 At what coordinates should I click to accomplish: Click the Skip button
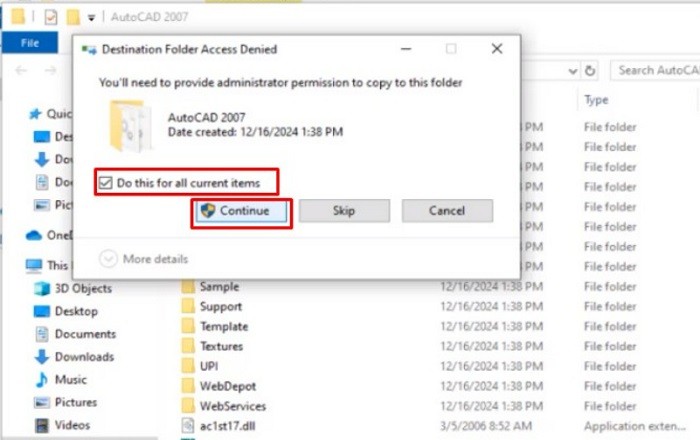point(344,211)
